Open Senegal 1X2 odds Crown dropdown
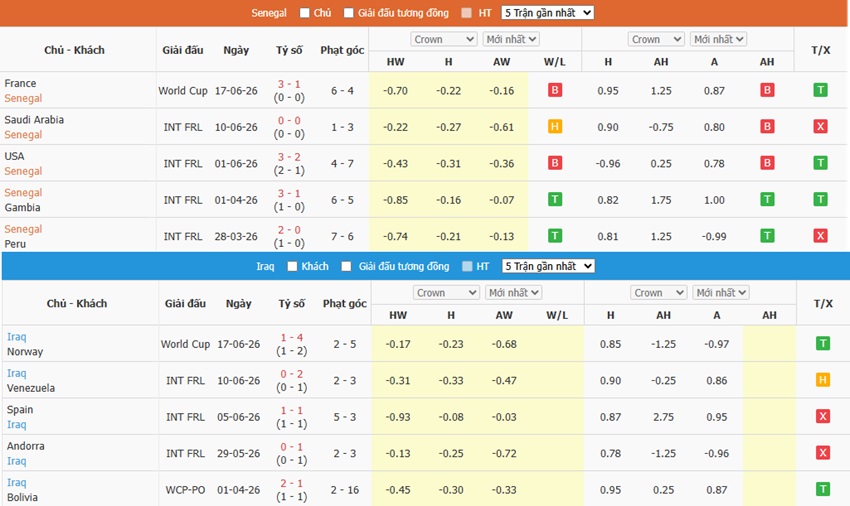 pyautogui.click(x=443, y=39)
